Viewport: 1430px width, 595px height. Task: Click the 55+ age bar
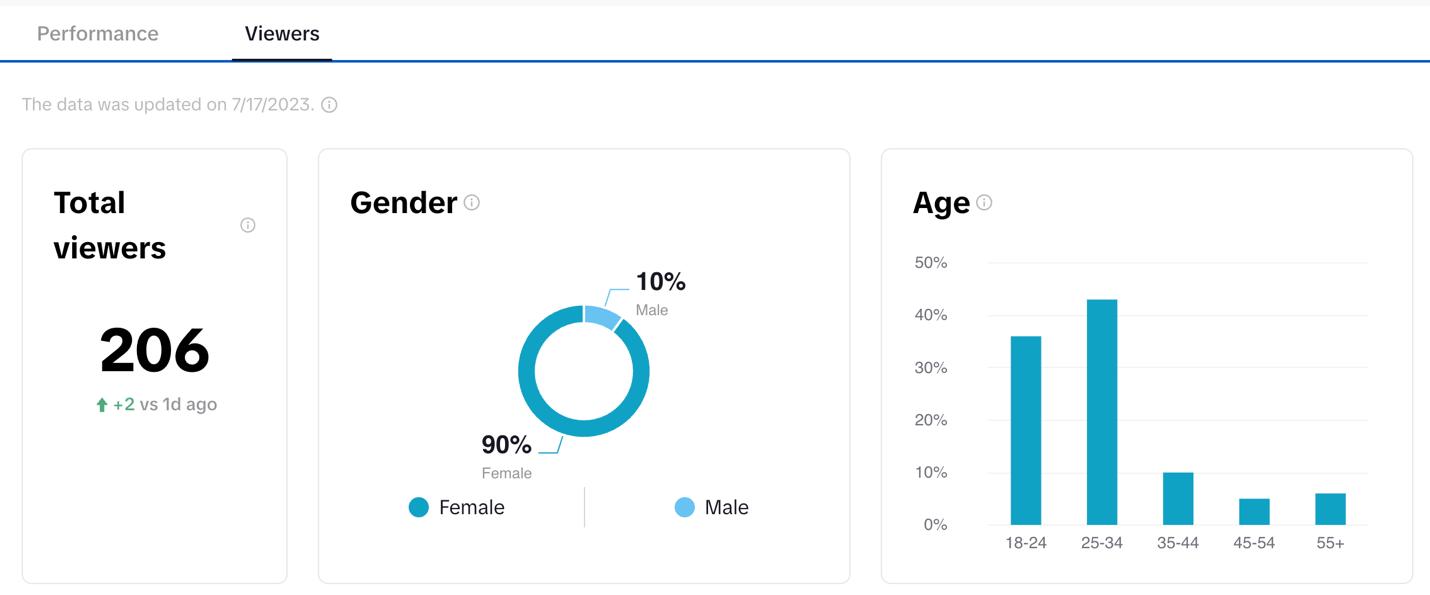(1330, 509)
